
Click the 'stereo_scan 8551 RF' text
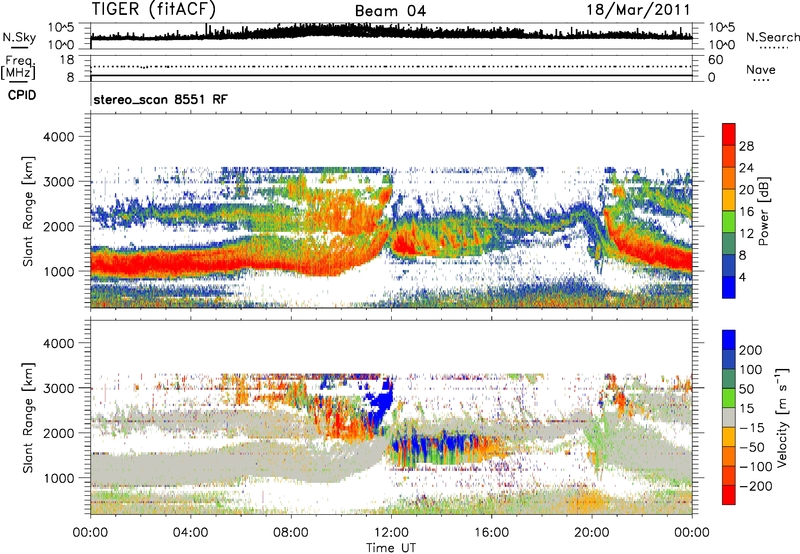tap(160, 99)
